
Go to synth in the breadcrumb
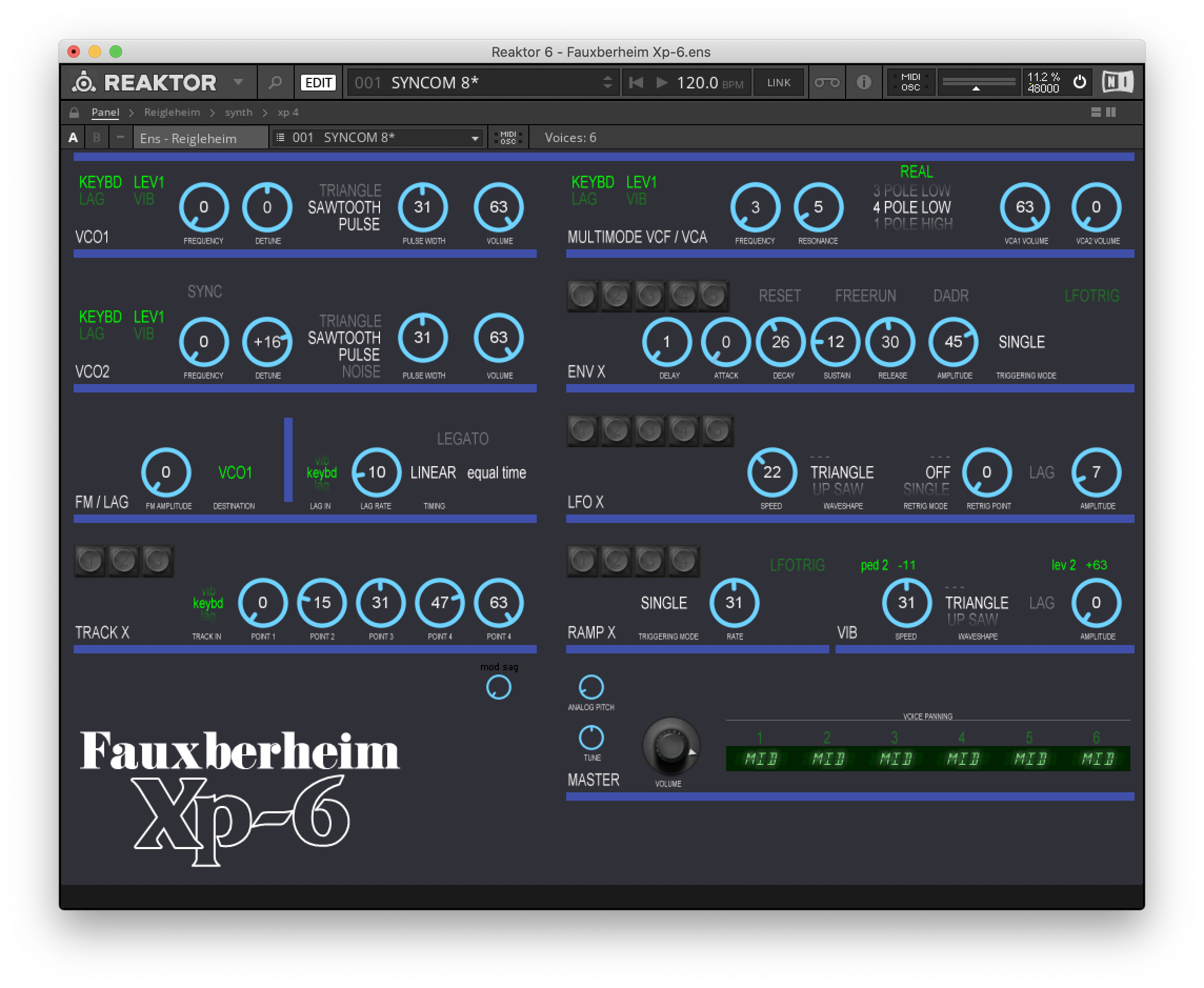pyautogui.click(x=238, y=112)
